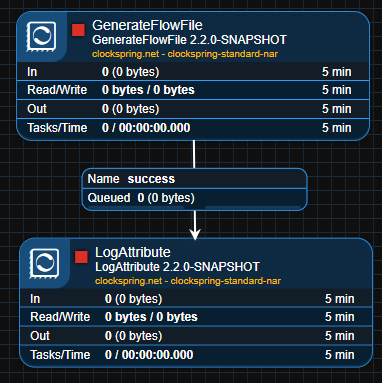Viewport: 382px width, 383px height.
Task: Click the 5 min value in LogAttribute's In row
Action: [340, 299]
